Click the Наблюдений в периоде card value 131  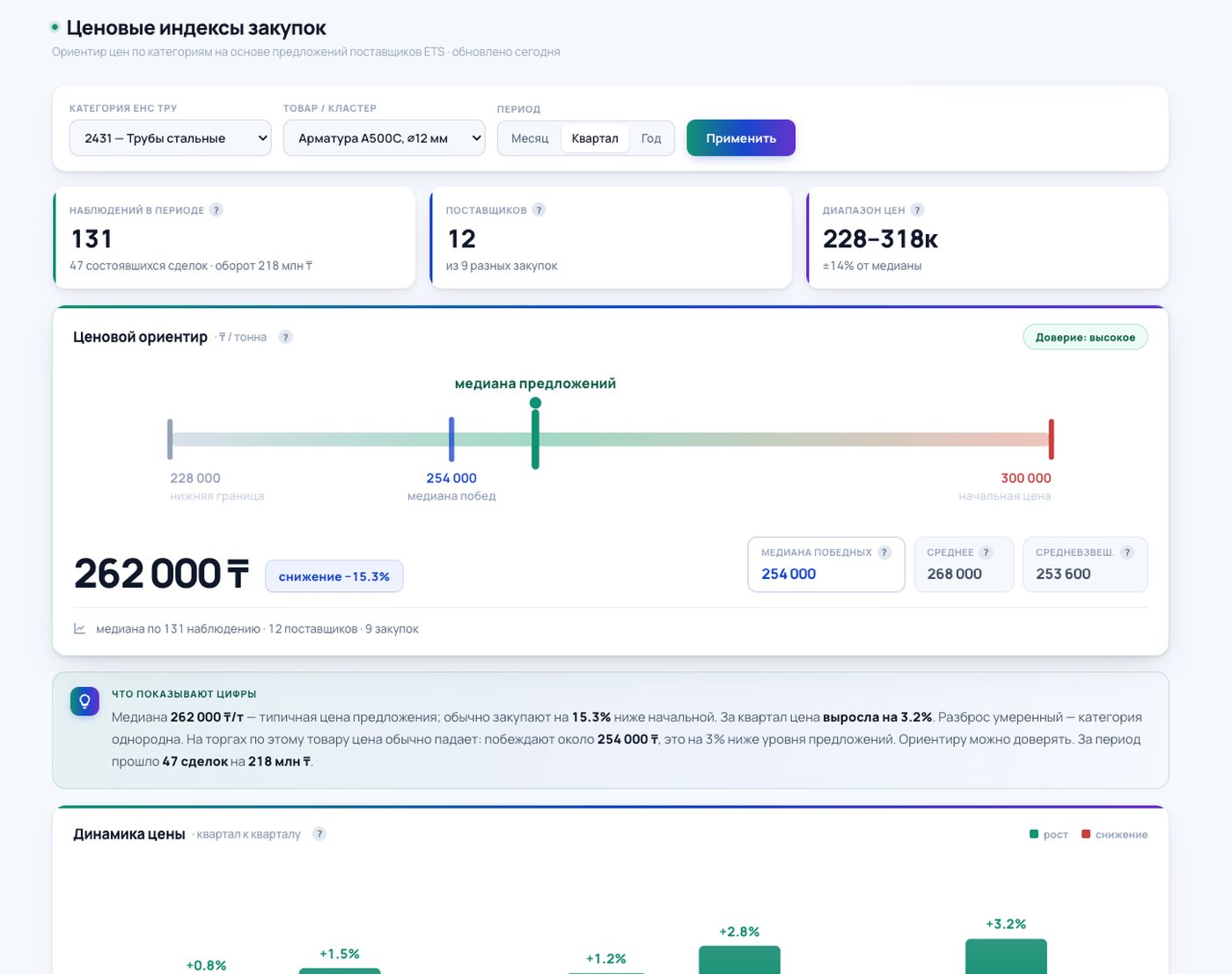92,238
